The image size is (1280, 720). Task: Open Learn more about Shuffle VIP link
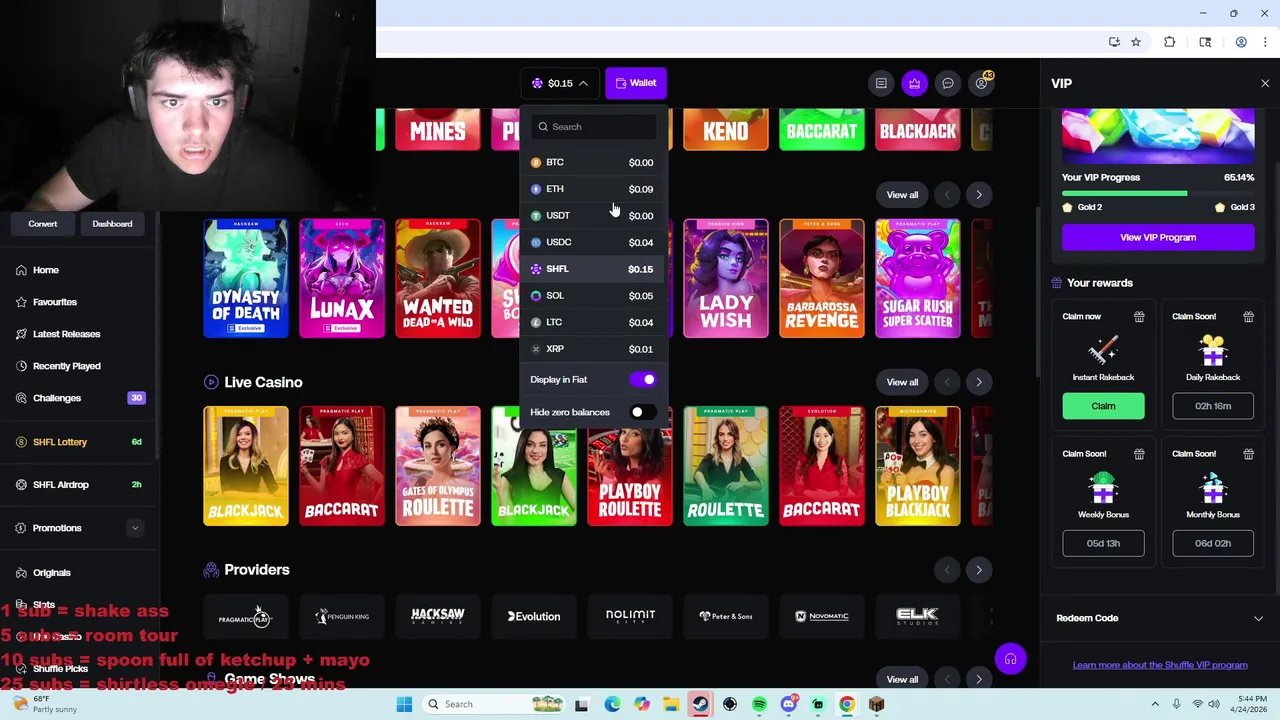click(1160, 665)
